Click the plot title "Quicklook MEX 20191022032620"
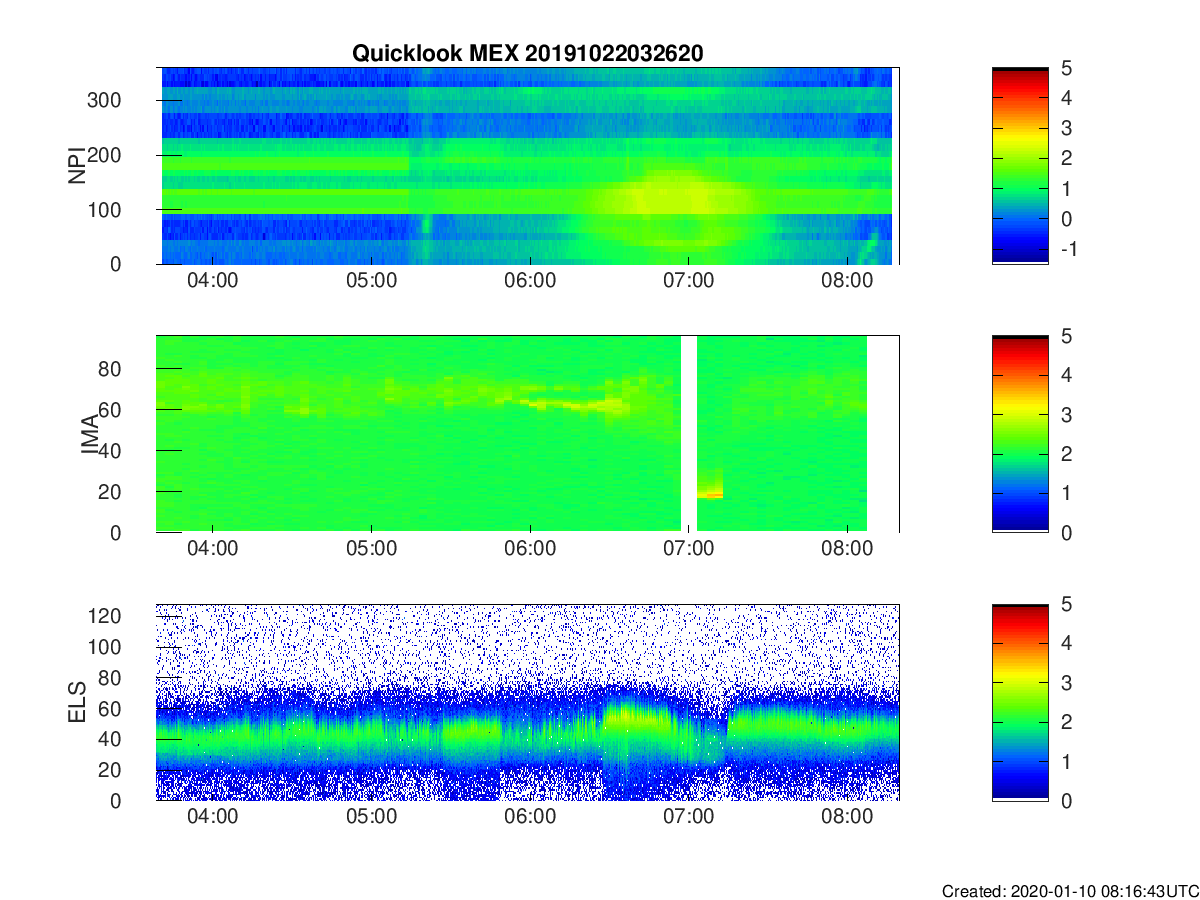Viewport: 1200px width, 900px height. coord(527,54)
